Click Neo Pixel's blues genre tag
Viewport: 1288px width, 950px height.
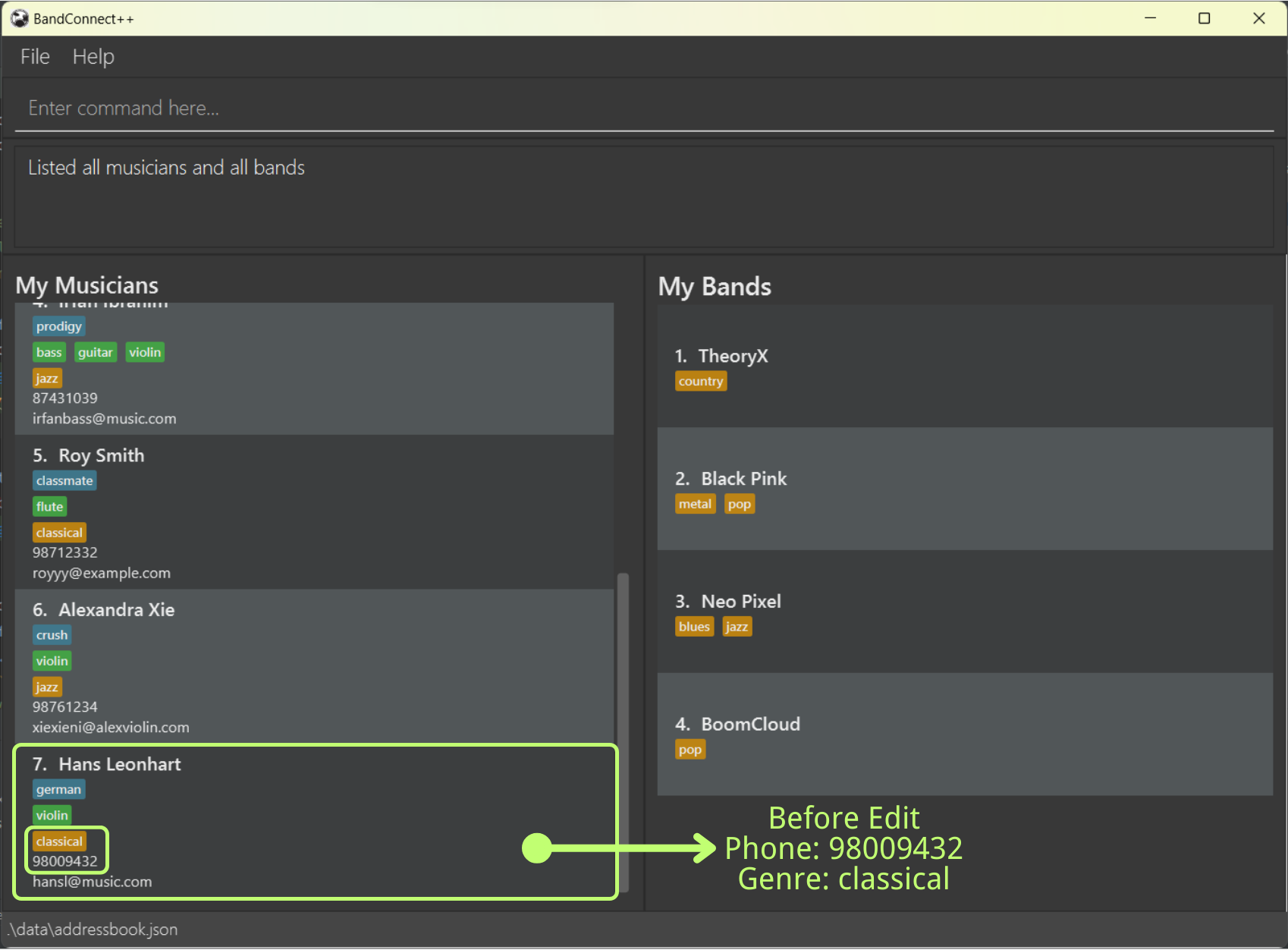[x=695, y=627]
